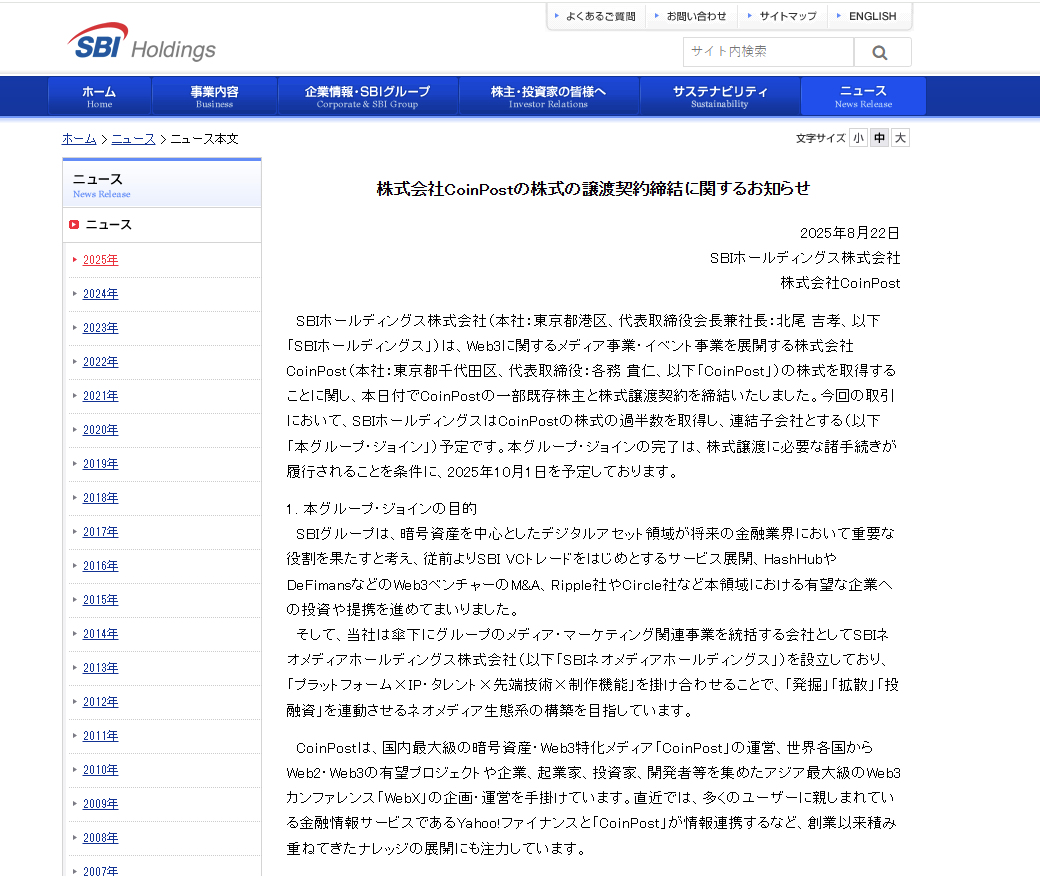The height and width of the screenshot is (876, 1040).
Task: Select 2017年 in news archive
Action: tap(100, 532)
